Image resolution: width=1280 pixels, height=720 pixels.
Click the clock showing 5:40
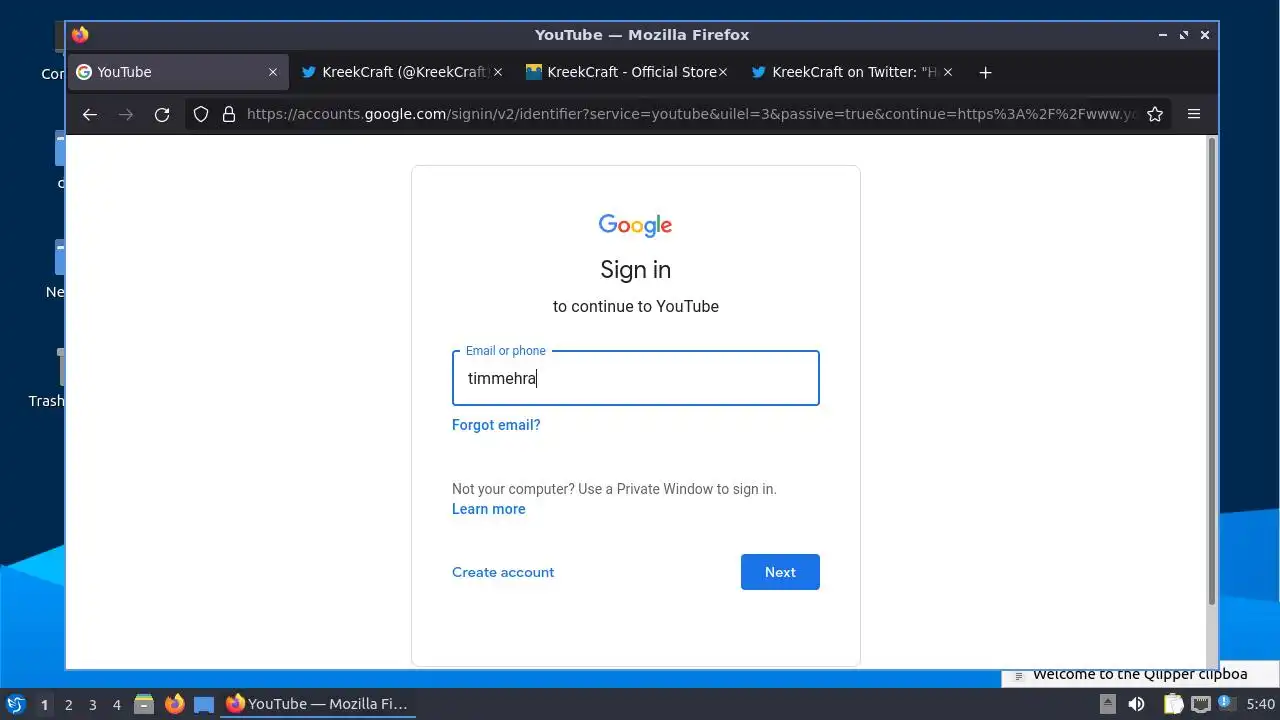pyautogui.click(x=1260, y=704)
